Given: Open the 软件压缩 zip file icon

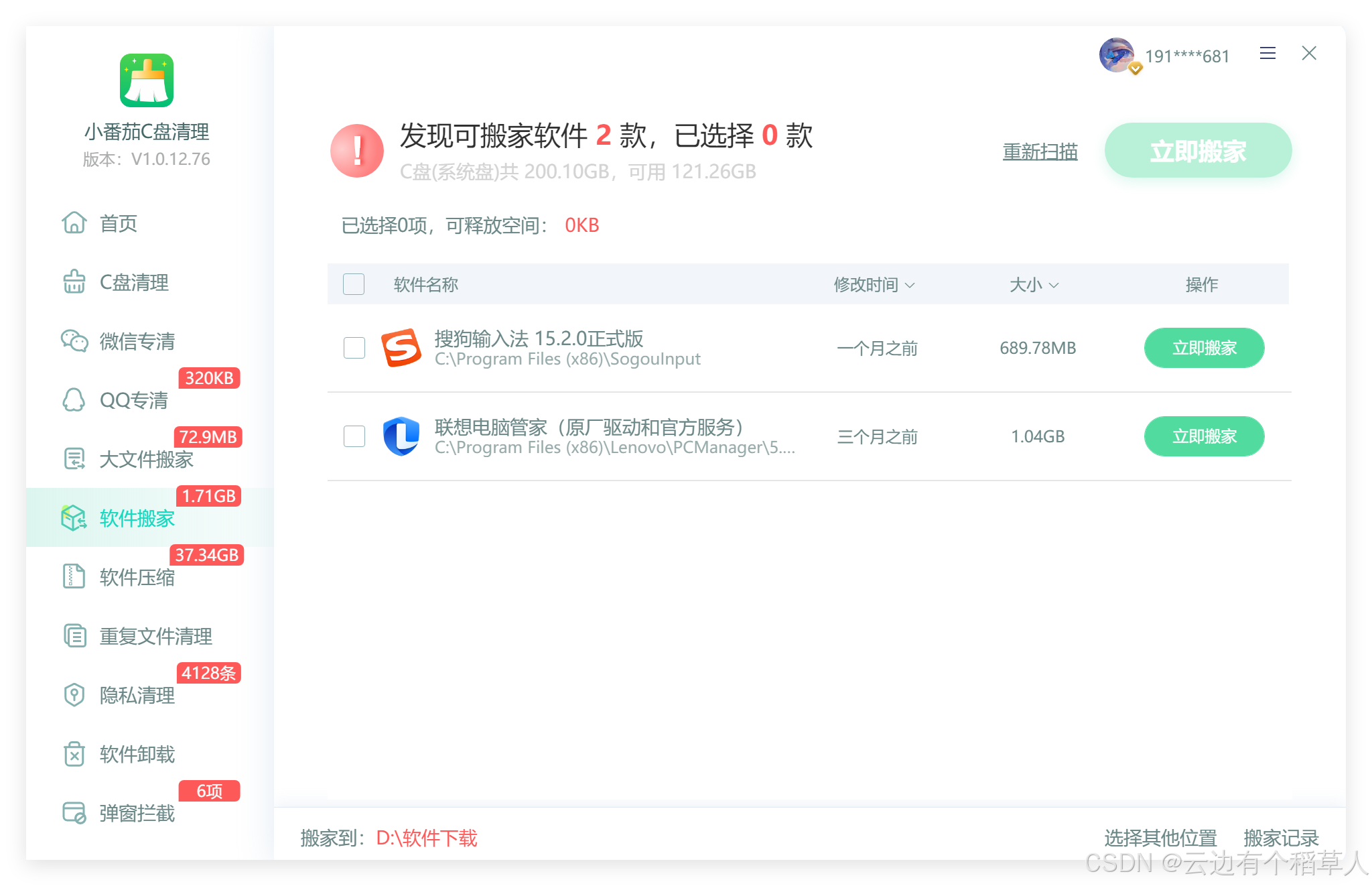Looking at the screenshot, I should (x=74, y=577).
